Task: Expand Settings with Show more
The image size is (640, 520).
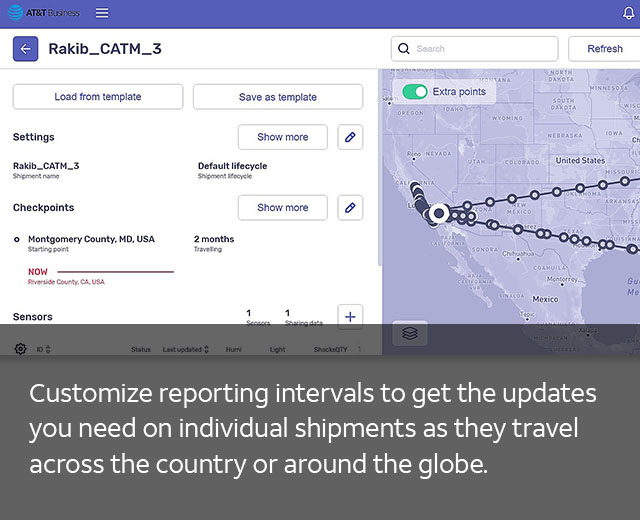Action: 282,137
